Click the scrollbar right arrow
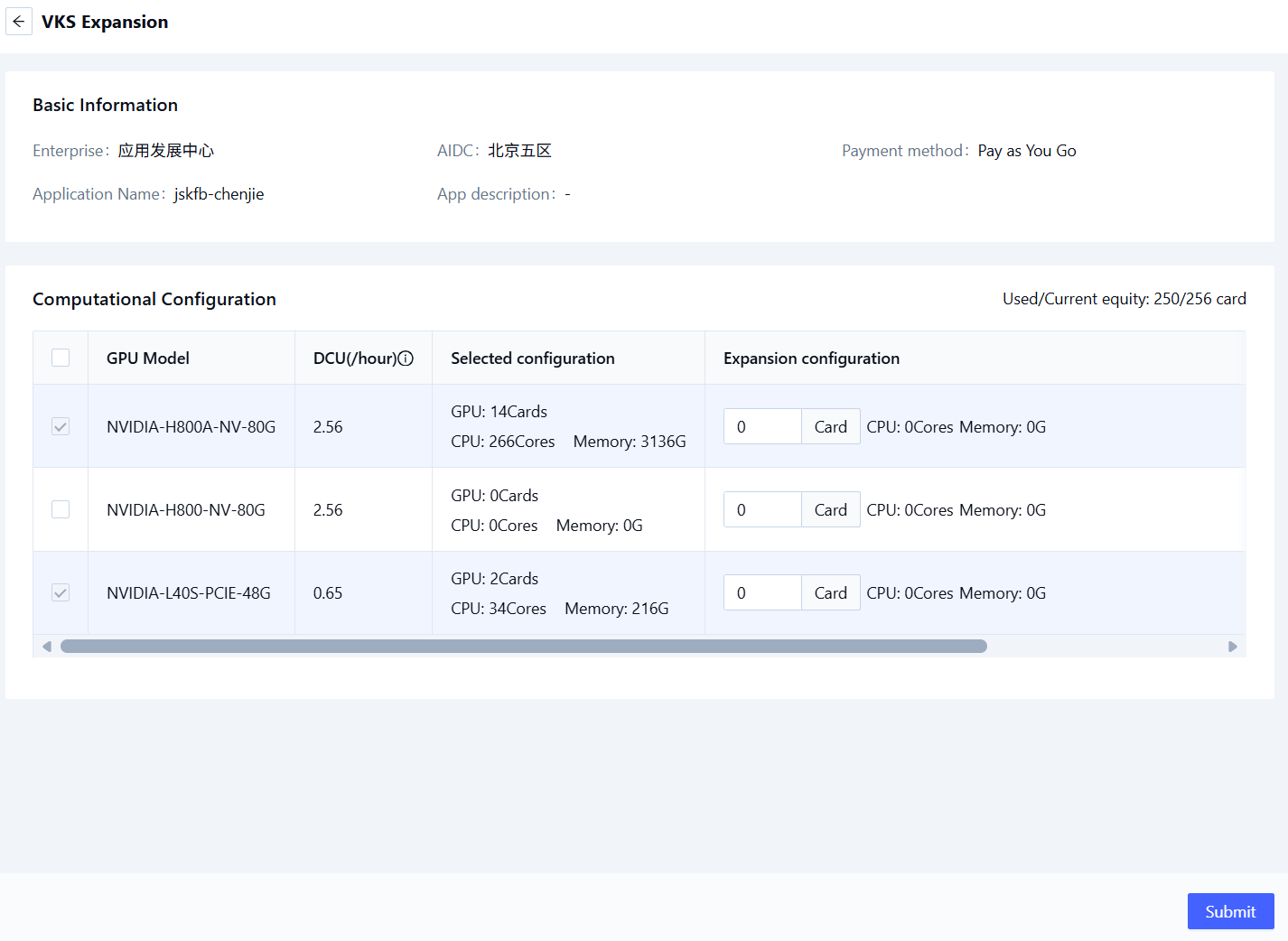Screen dimensions: 1288x941 pyautogui.click(x=1232, y=647)
